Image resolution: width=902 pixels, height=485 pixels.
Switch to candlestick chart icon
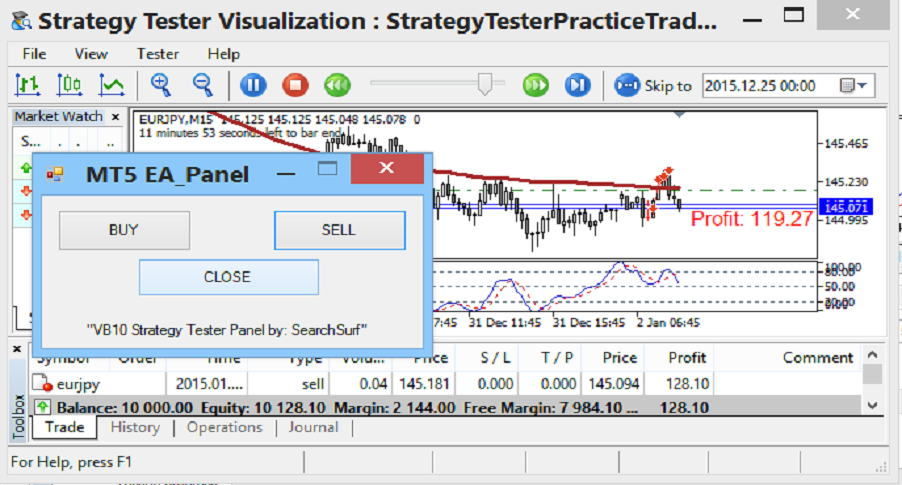click(x=69, y=85)
